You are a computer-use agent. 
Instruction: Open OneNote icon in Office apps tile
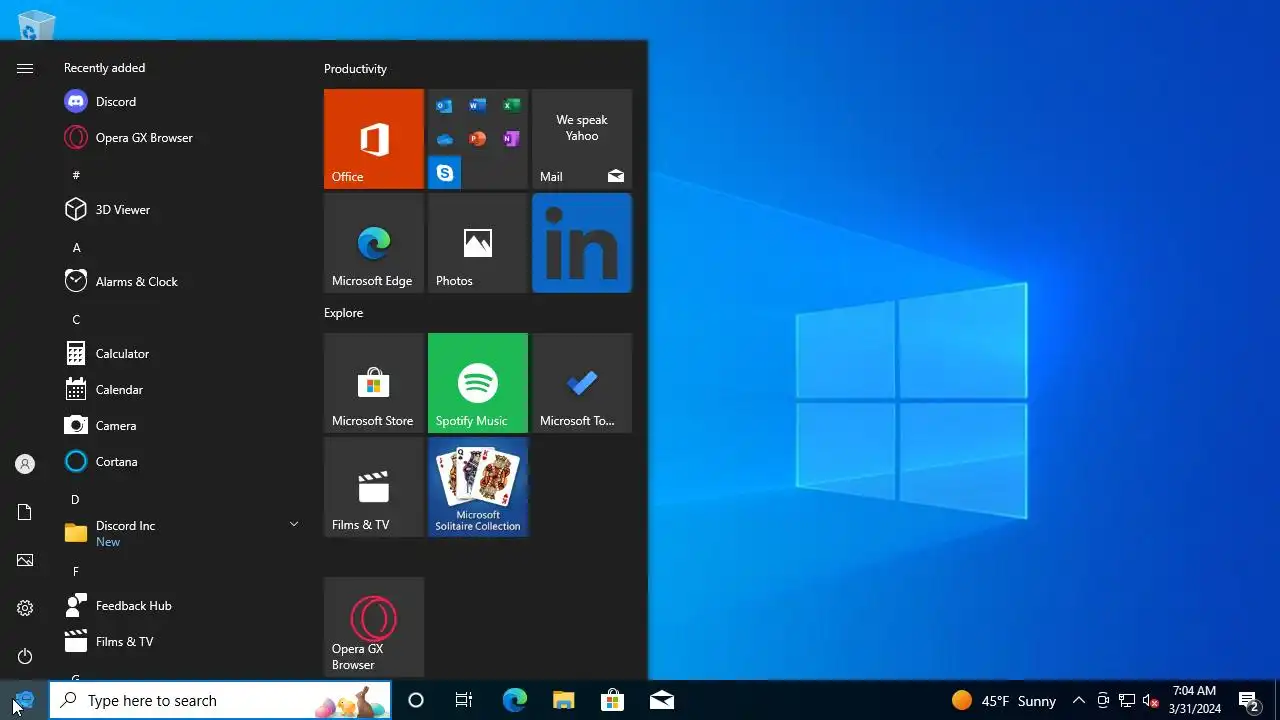pyautogui.click(x=511, y=139)
